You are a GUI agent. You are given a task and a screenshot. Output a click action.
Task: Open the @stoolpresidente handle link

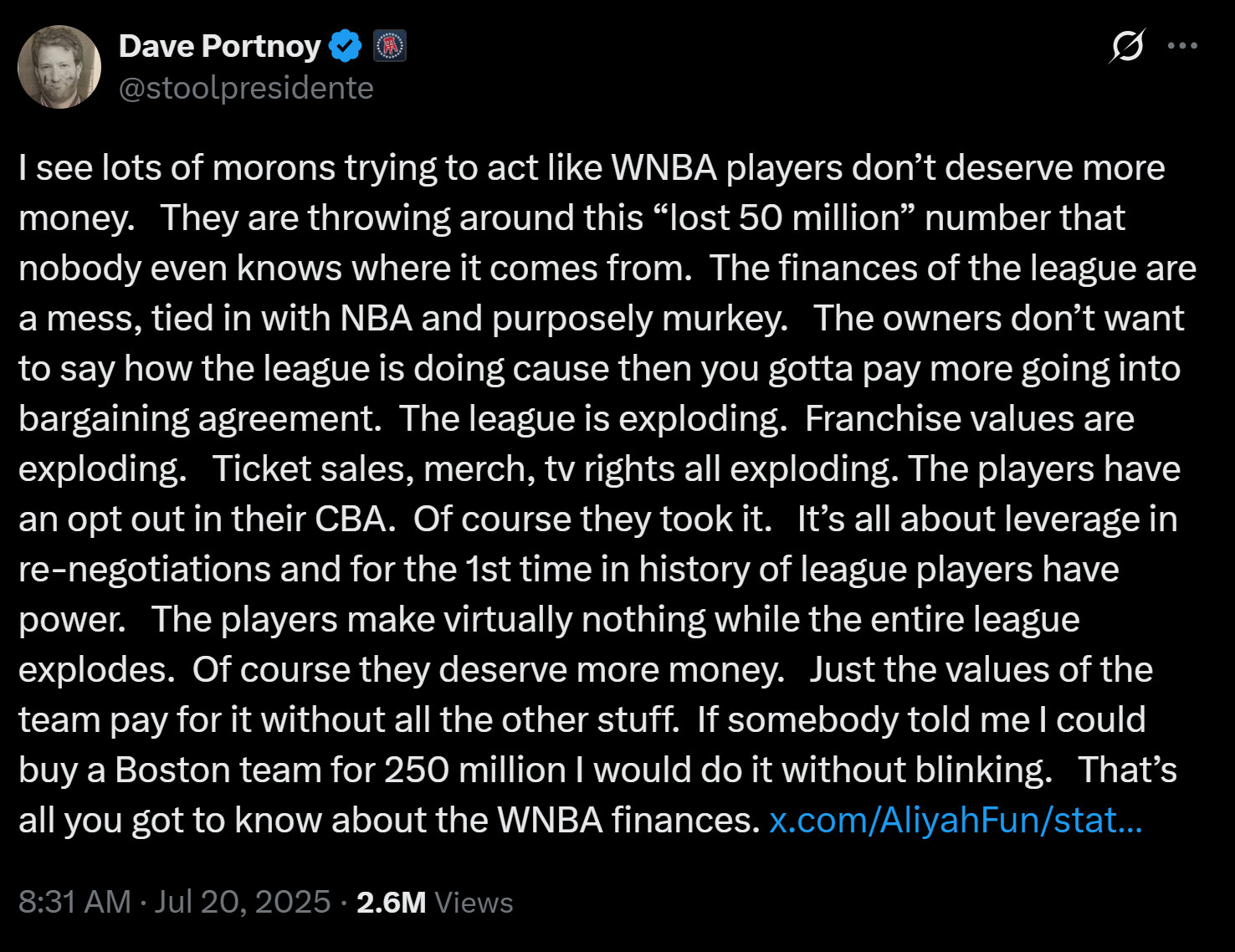(246, 88)
